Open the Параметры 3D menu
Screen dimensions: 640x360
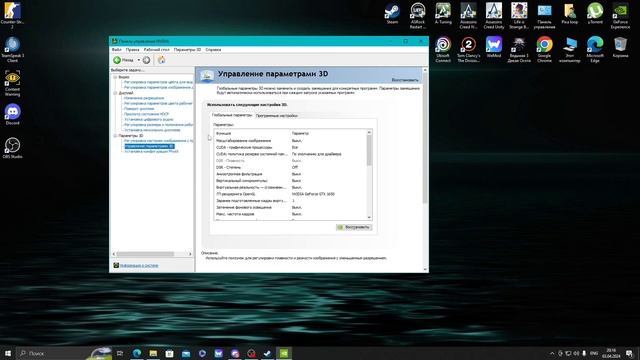pos(187,49)
